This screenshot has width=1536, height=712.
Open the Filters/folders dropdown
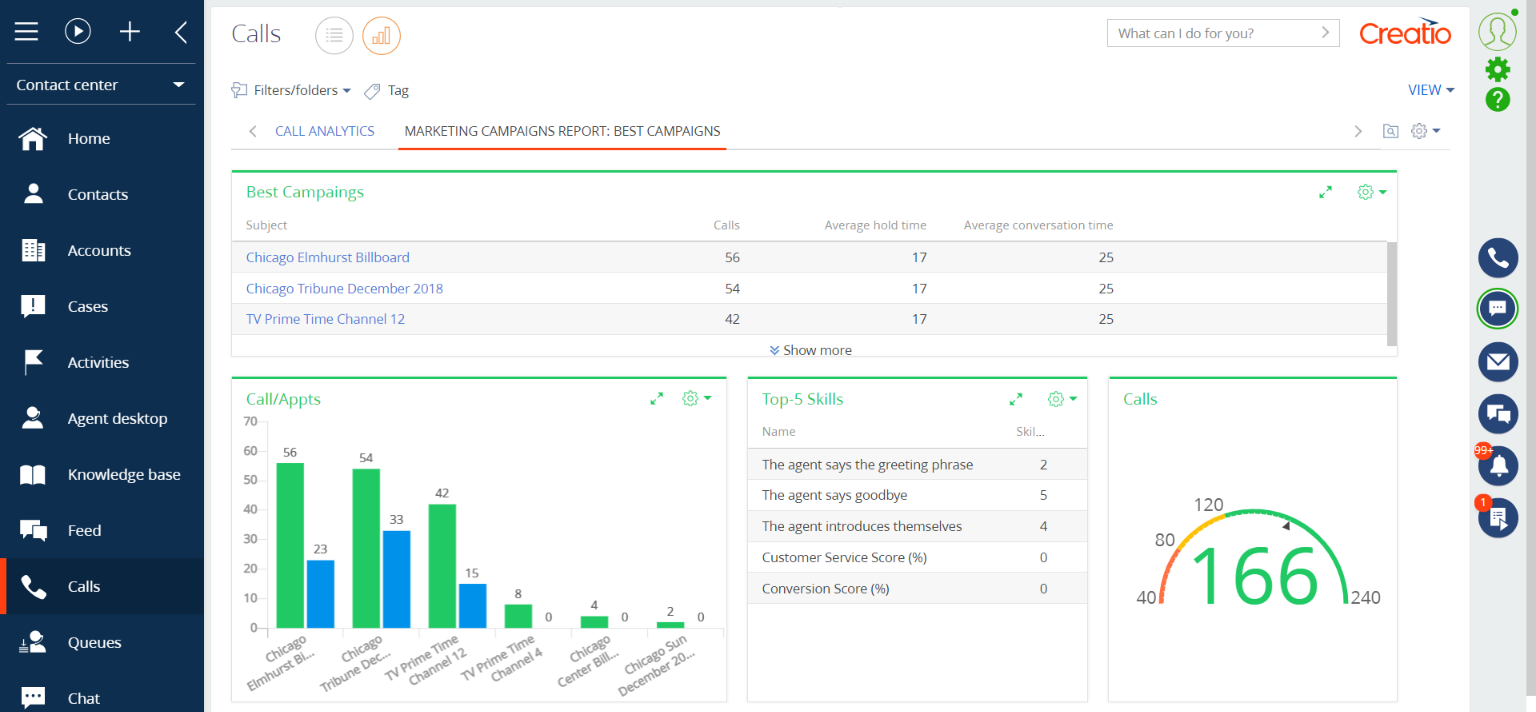pyautogui.click(x=290, y=90)
